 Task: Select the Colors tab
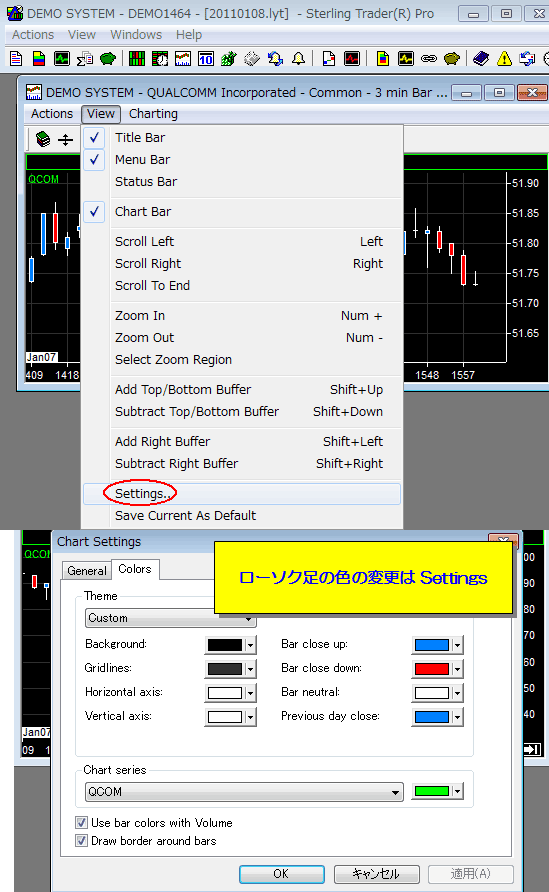tap(135, 569)
